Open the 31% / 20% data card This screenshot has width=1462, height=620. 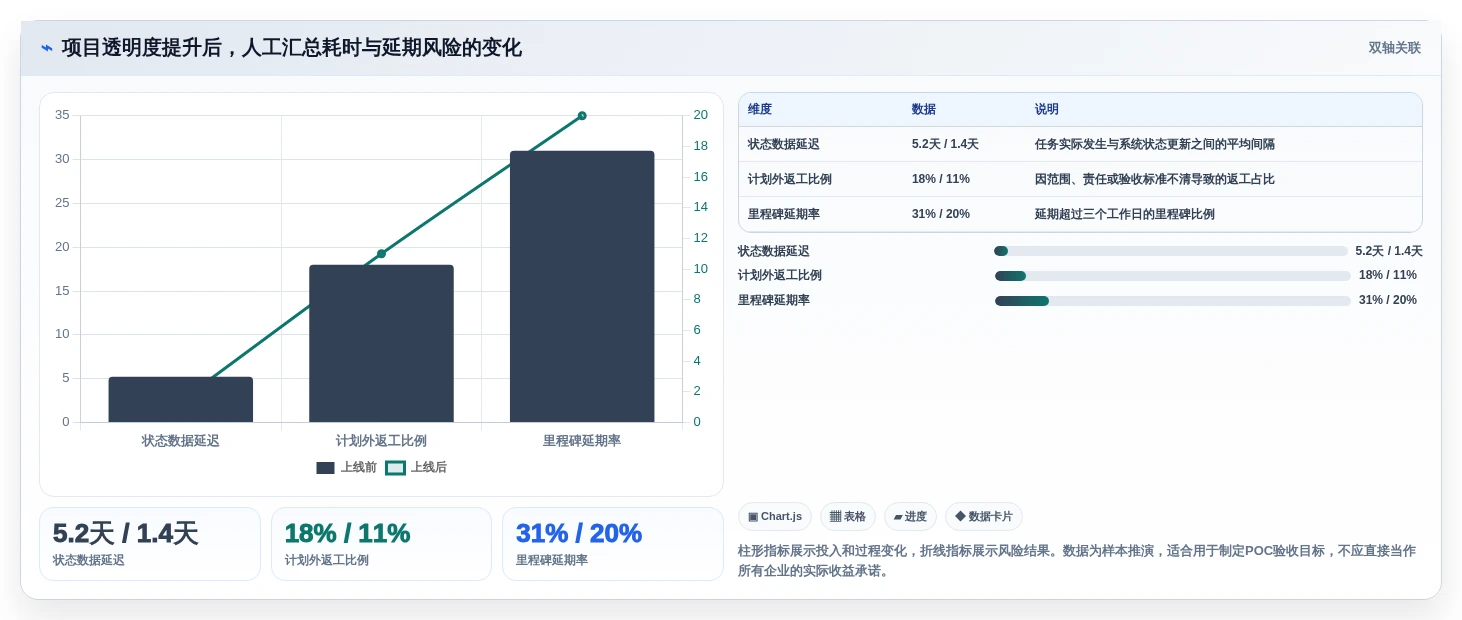tap(612, 544)
